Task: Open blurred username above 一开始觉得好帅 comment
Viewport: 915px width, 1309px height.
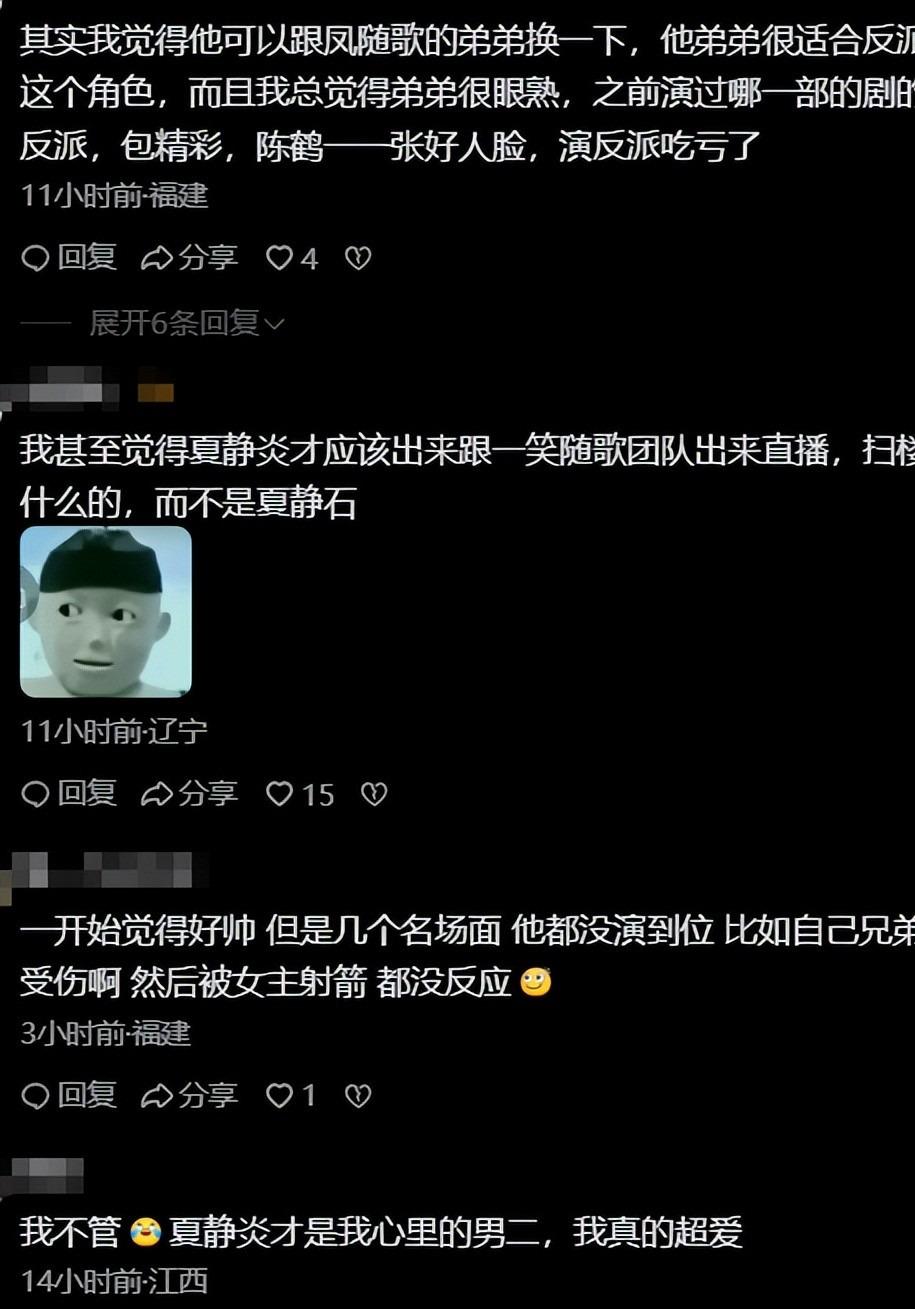Action: point(100,871)
